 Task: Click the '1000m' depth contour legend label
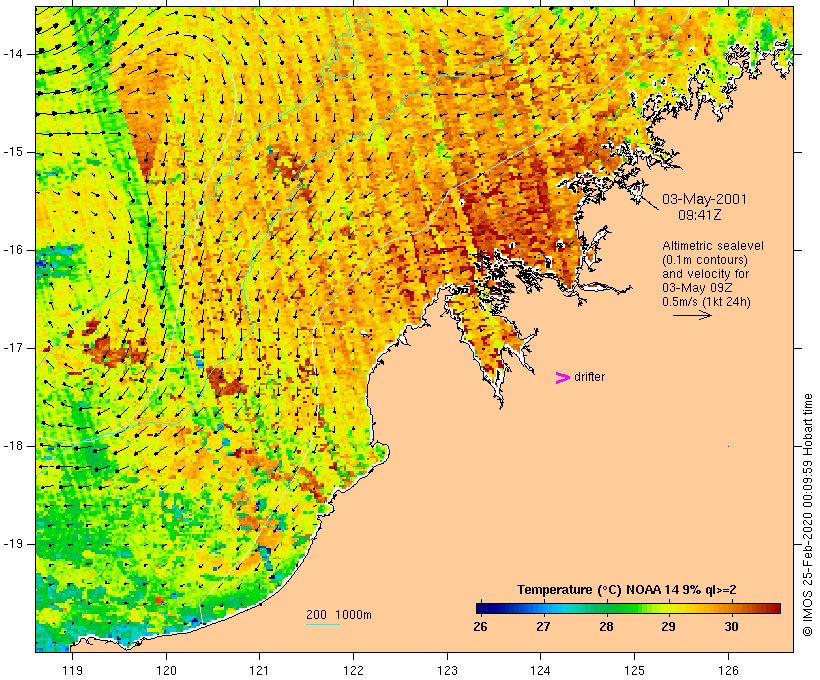click(x=353, y=615)
